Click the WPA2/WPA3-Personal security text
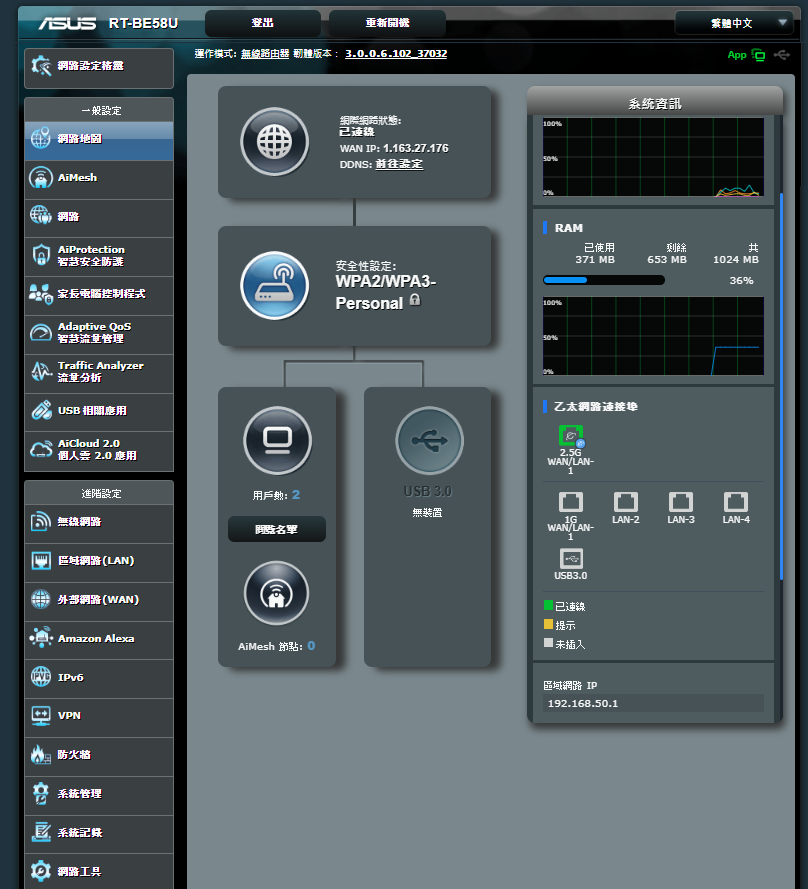This screenshot has width=808, height=889. point(386,293)
